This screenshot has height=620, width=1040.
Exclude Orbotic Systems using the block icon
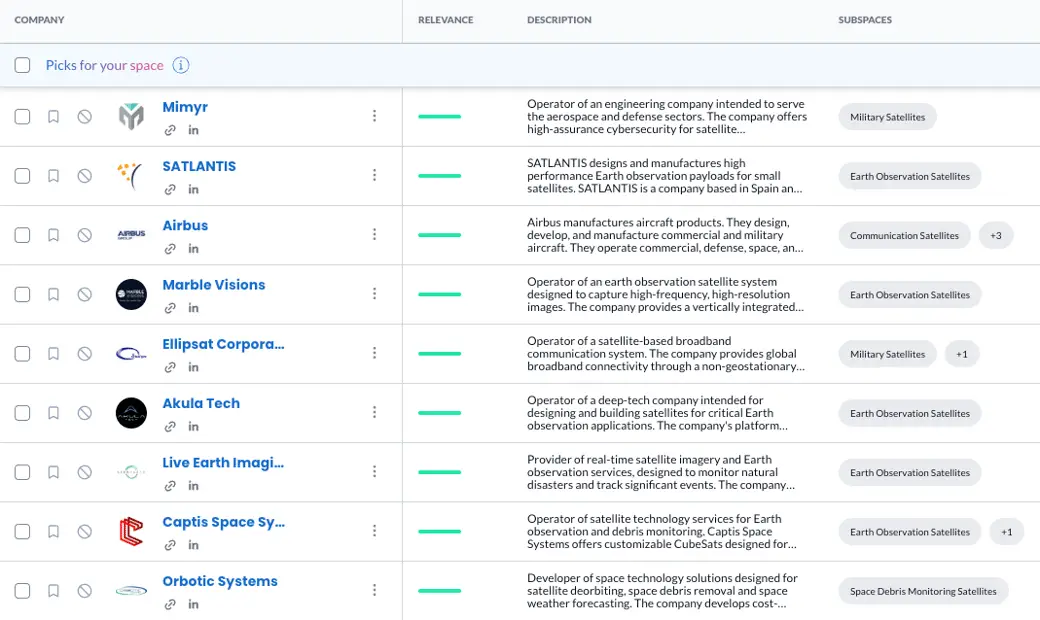(x=85, y=591)
